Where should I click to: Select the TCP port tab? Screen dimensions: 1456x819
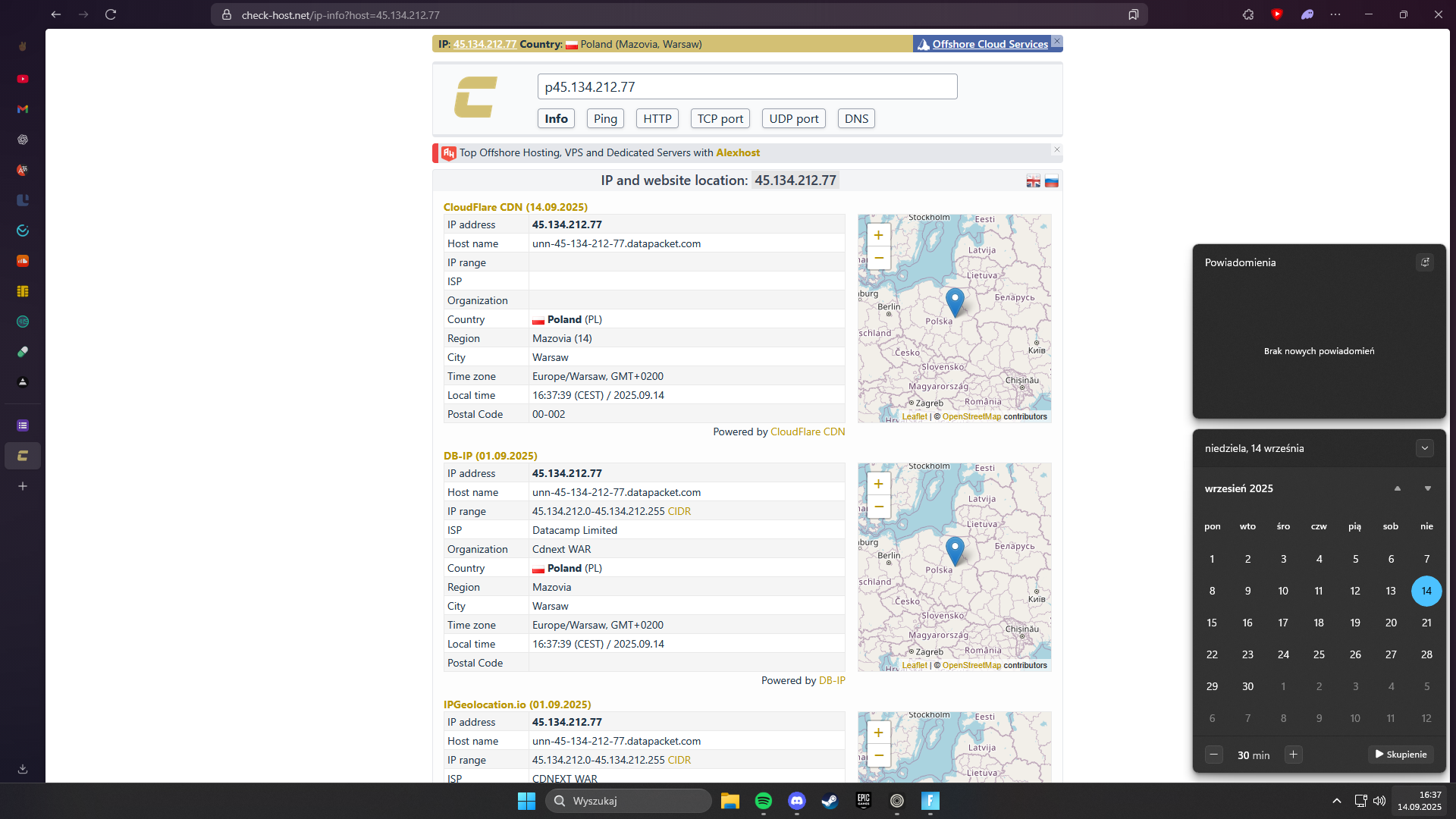pos(720,118)
